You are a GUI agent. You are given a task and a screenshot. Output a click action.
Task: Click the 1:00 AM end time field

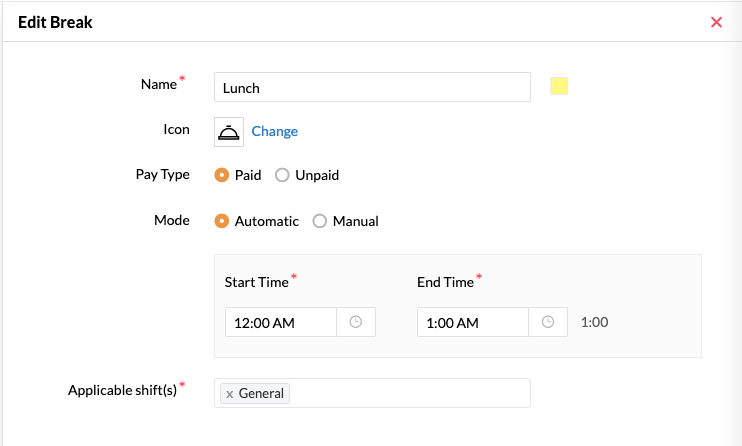tap(473, 322)
